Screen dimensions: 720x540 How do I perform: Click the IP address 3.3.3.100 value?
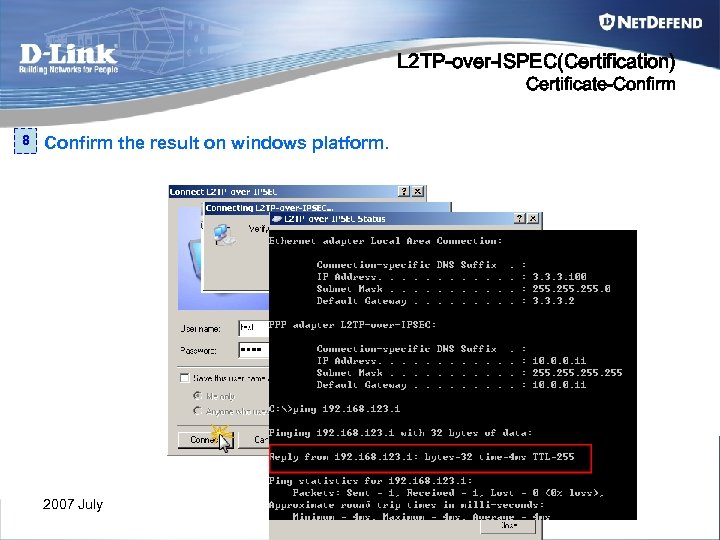point(559,277)
